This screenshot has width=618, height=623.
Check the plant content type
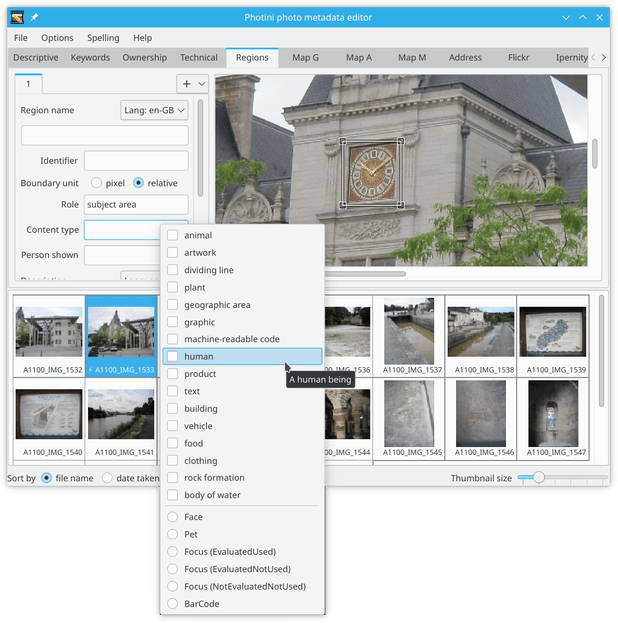172,288
